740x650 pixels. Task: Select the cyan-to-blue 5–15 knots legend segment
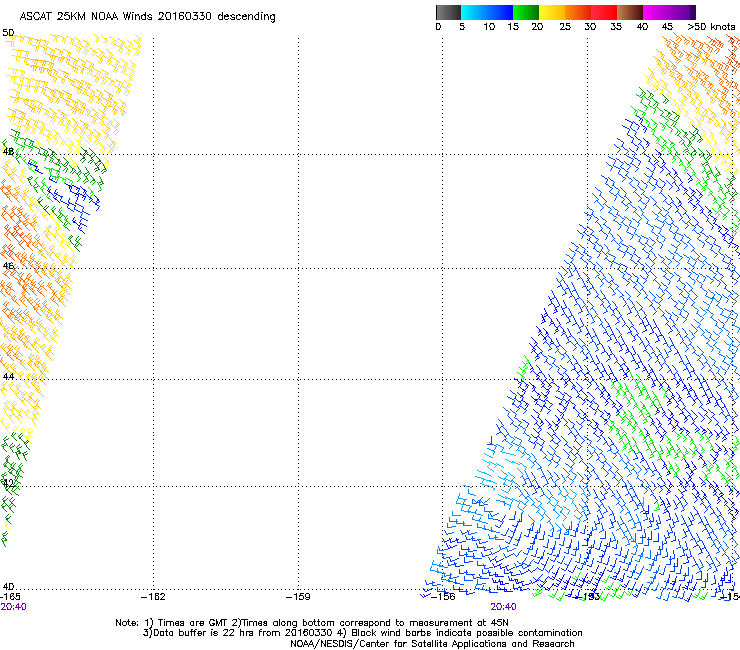pos(487,12)
